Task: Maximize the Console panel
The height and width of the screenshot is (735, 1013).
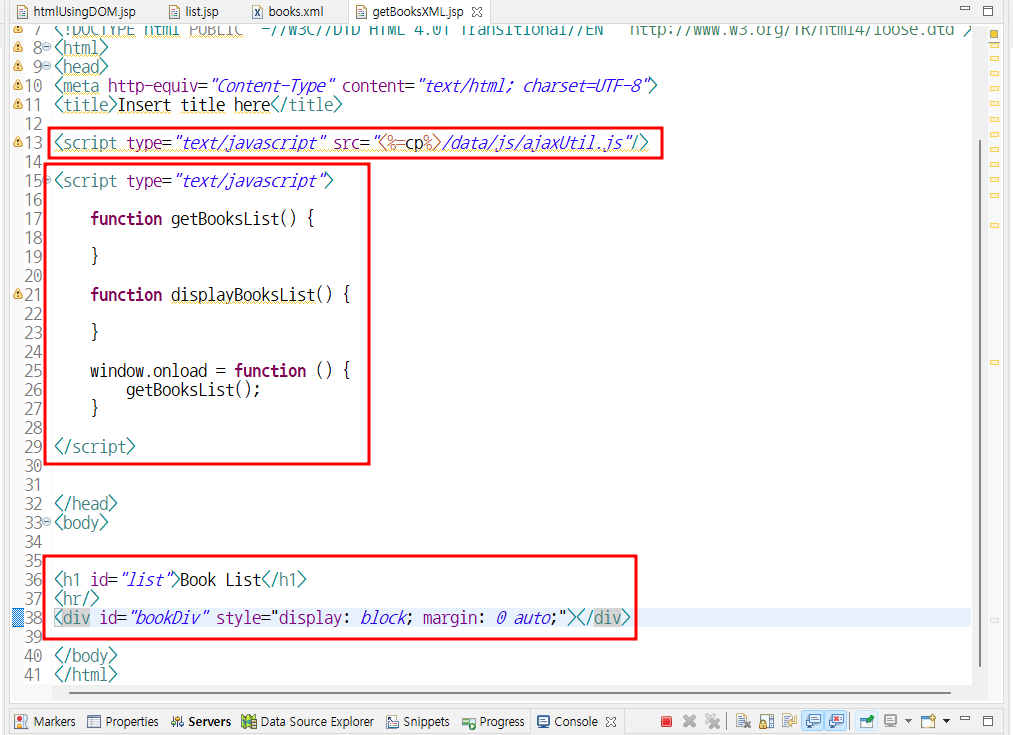Action: click(988, 720)
